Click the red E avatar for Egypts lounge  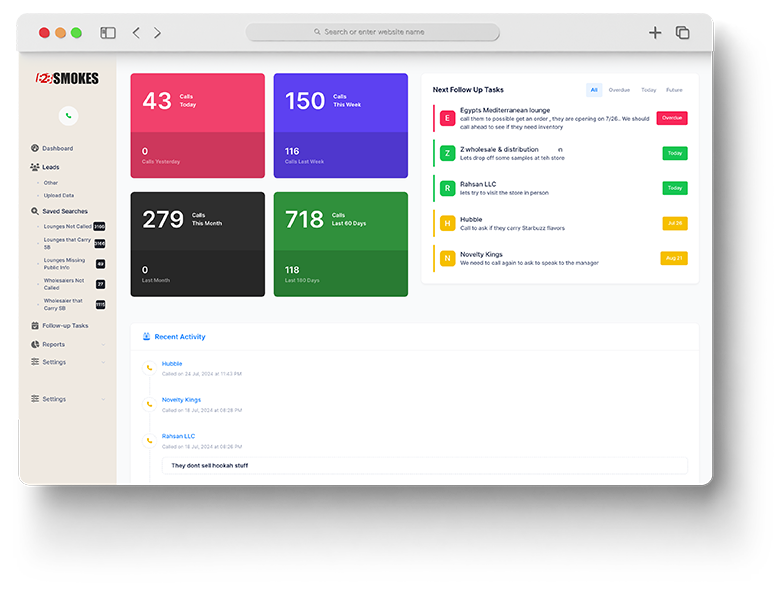point(447,118)
